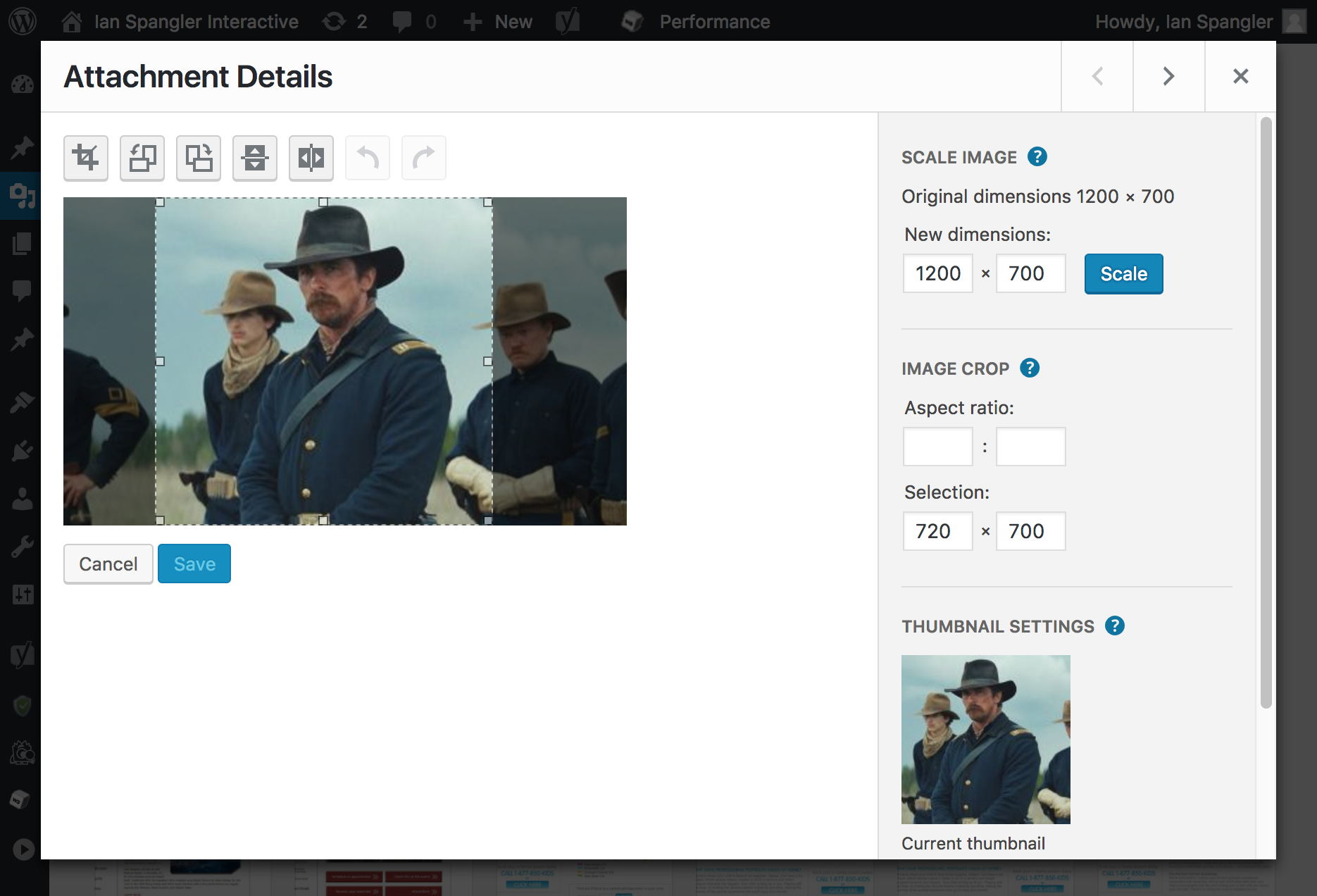Edit the 1200 width dimension field

[937, 273]
